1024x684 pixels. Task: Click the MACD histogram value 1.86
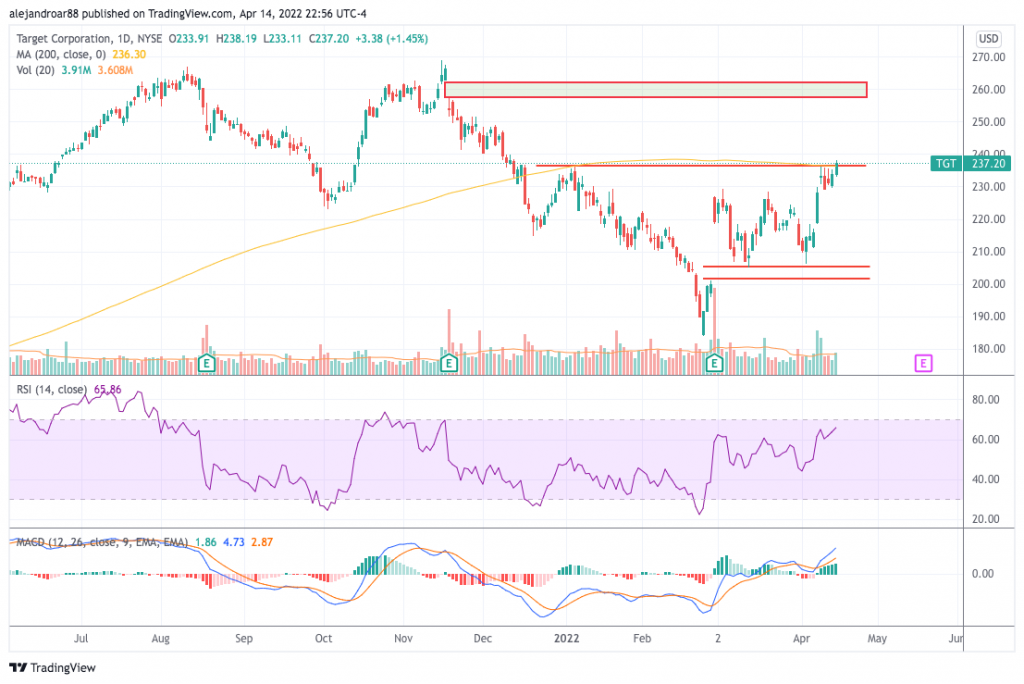(x=206, y=542)
